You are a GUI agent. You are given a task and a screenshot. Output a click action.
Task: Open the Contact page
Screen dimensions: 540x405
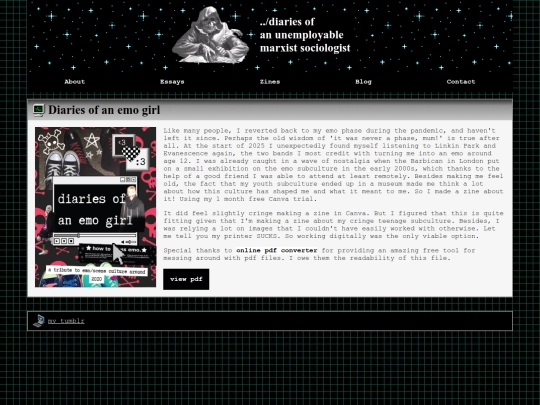[461, 82]
